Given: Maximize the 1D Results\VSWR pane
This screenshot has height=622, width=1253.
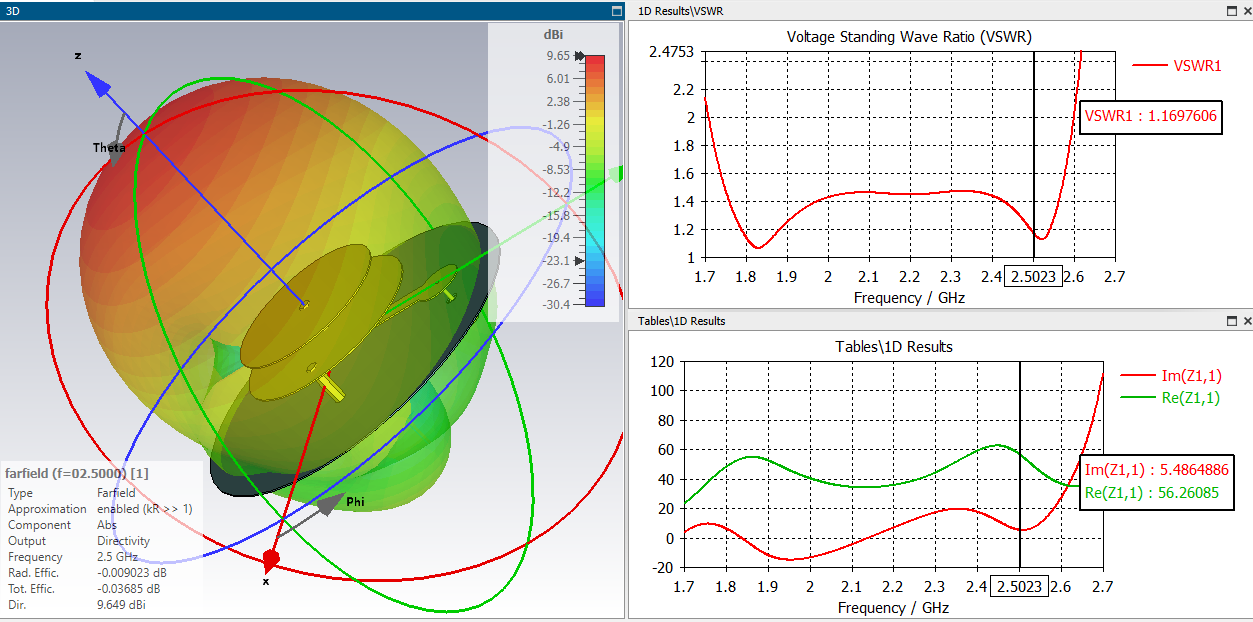Looking at the screenshot, I should click(x=1231, y=10).
